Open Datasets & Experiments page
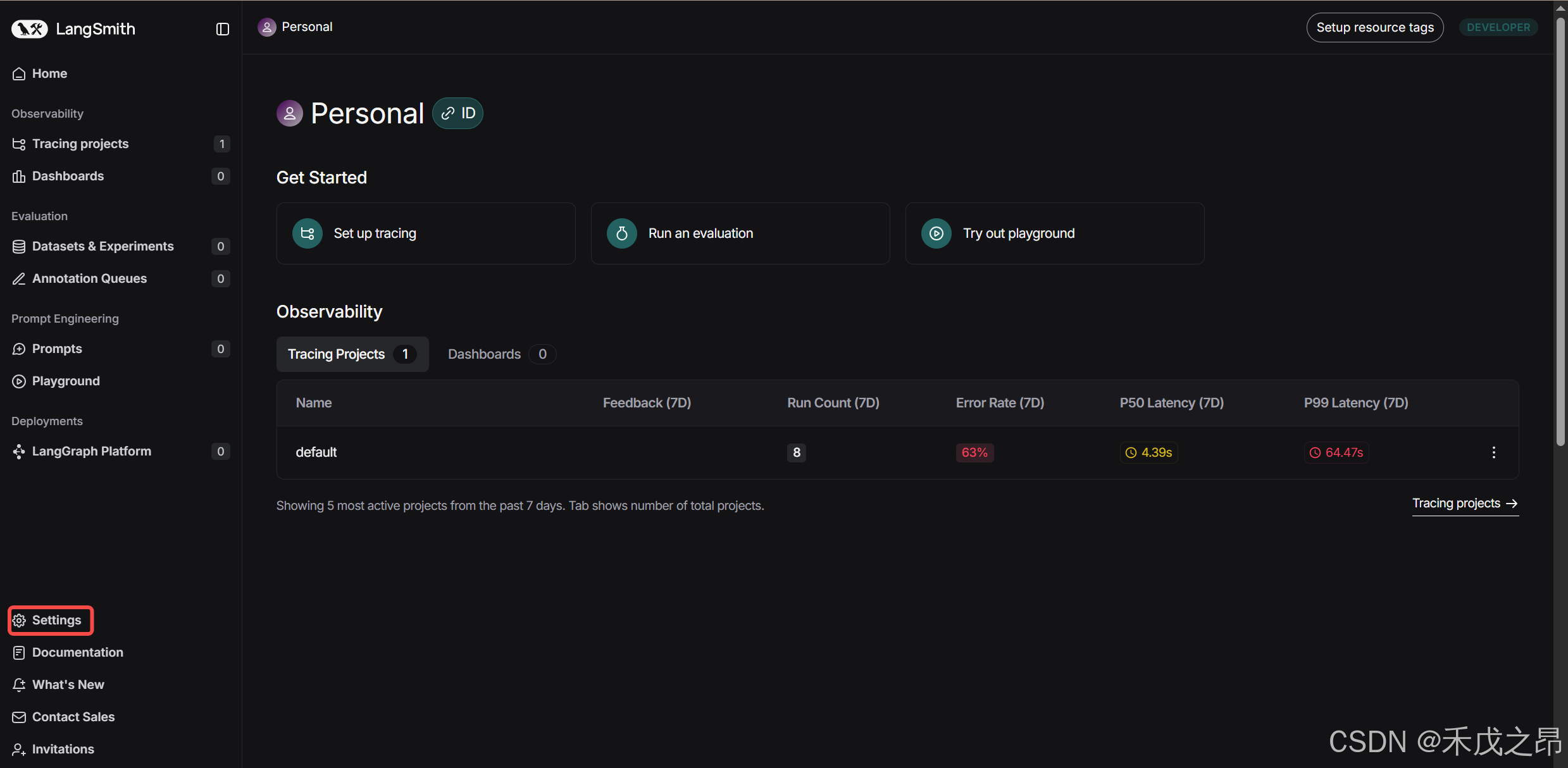 [103, 246]
